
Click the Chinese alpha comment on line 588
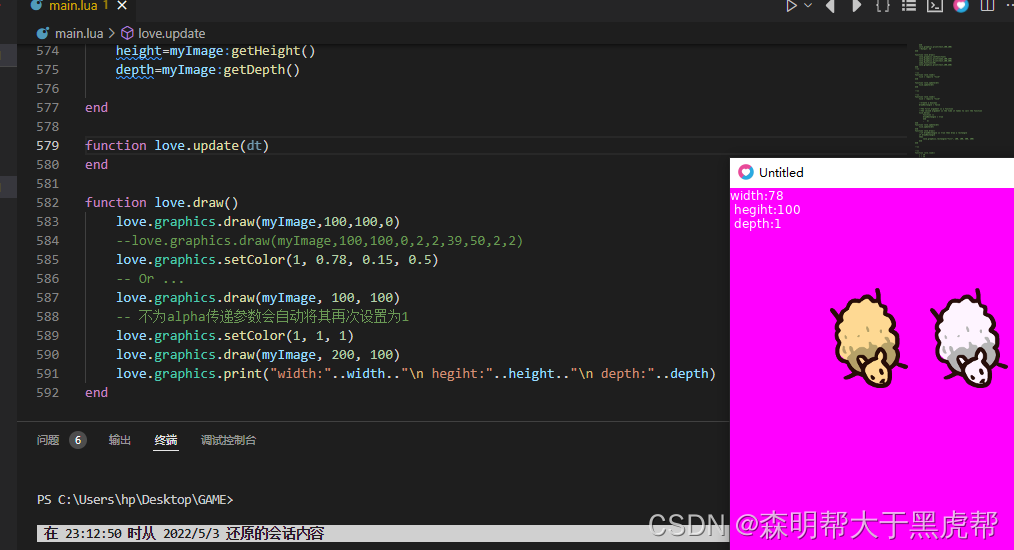pos(263,316)
